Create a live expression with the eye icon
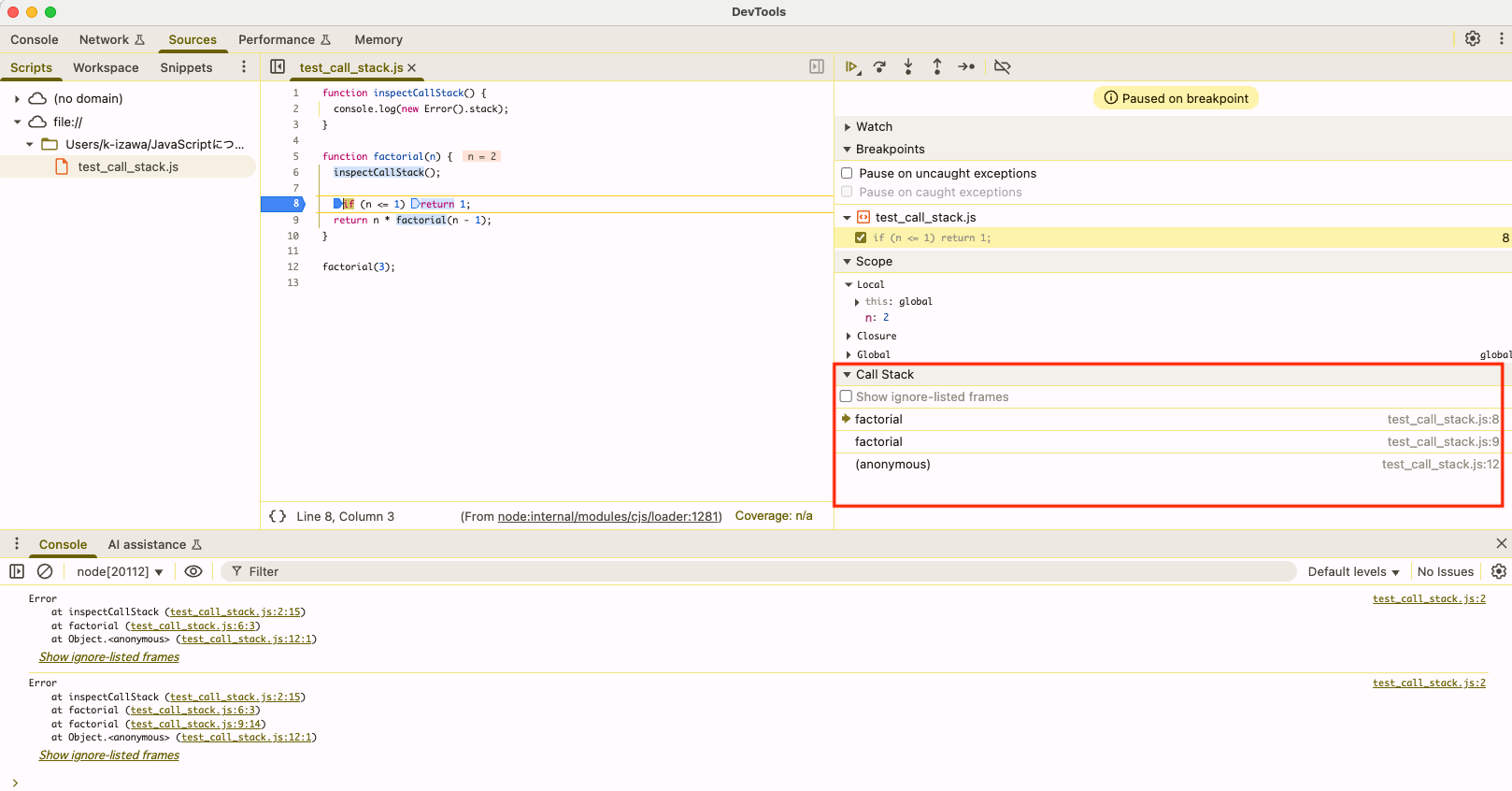The image size is (1512, 791). click(193, 571)
